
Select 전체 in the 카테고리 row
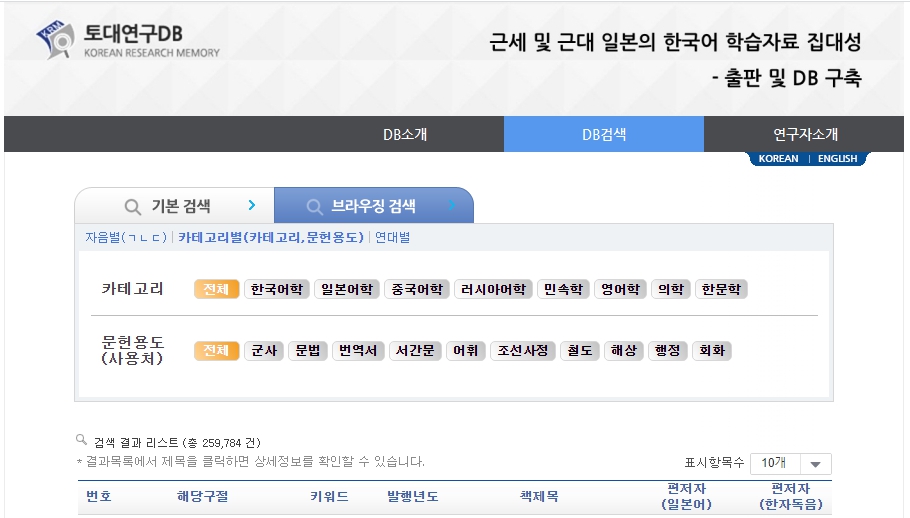point(216,289)
